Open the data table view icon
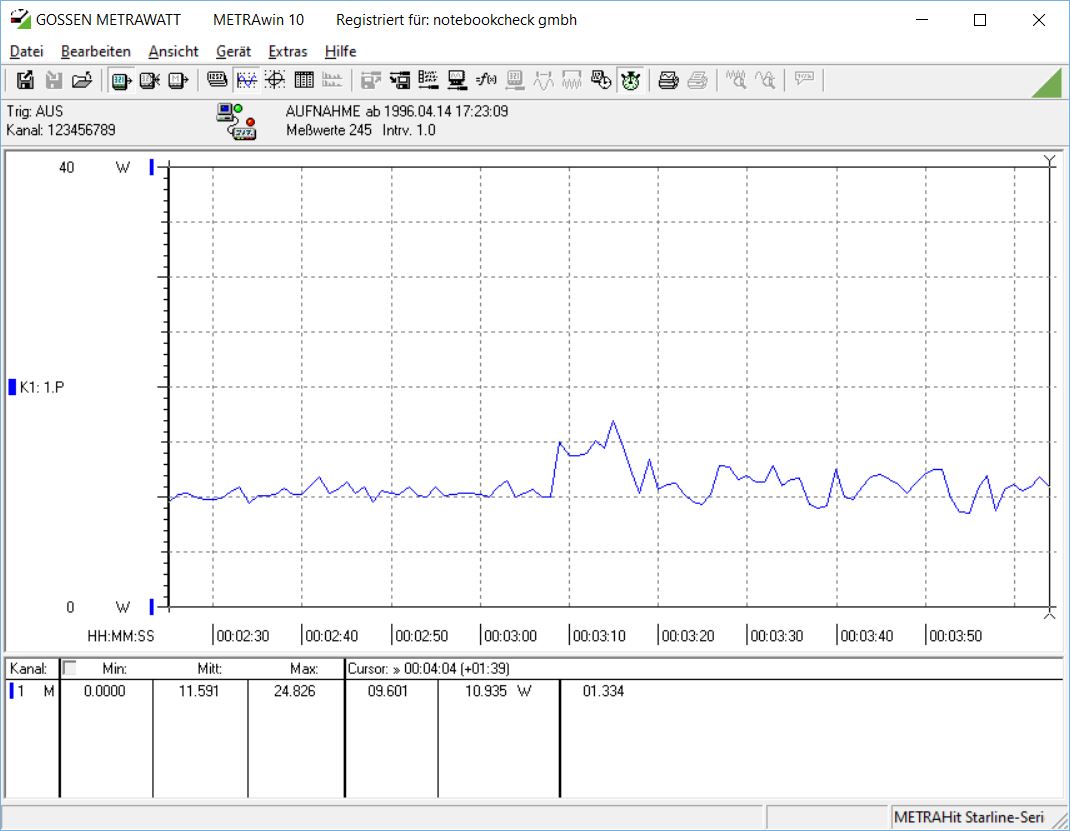This screenshot has height=831, width=1070. tap(304, 81)
